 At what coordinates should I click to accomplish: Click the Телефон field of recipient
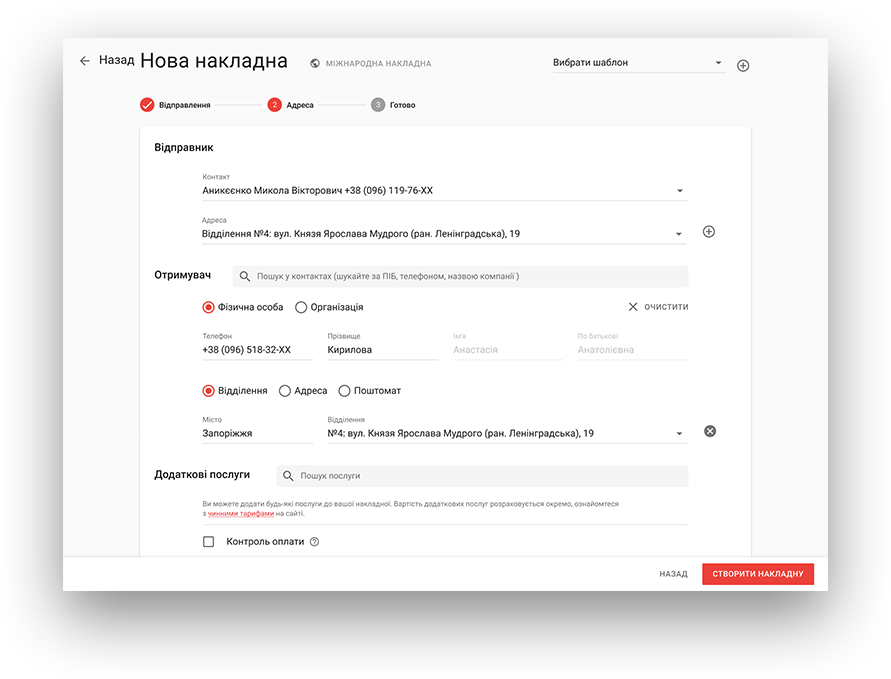[257, 345]
